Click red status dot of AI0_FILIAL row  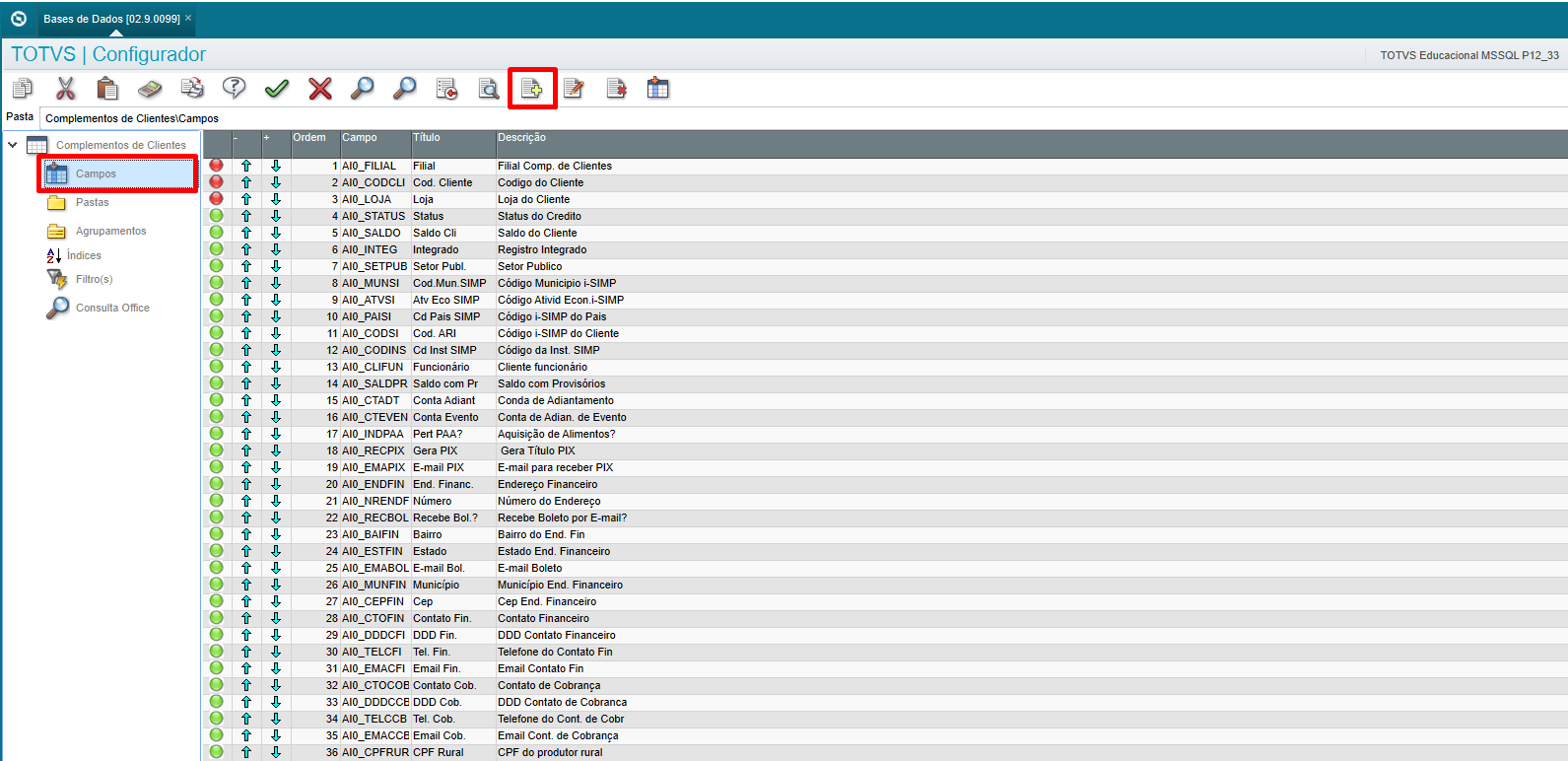point(217,166)
